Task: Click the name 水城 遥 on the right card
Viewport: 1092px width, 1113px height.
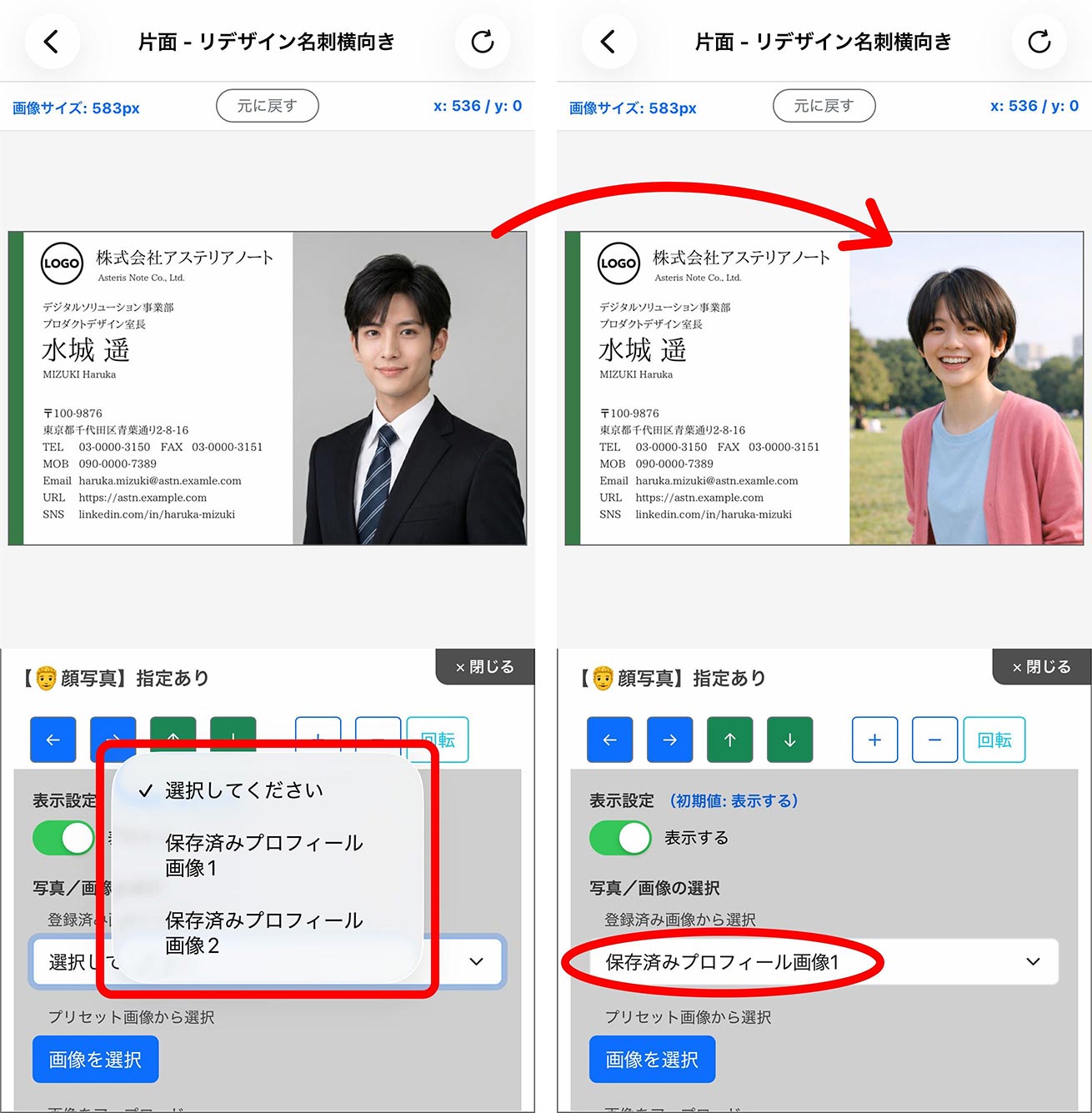Action: [x=643, y=350]
